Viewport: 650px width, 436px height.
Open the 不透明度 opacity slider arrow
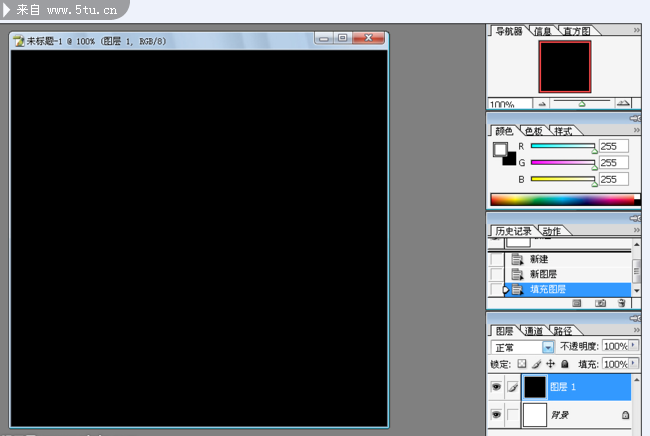pyautogui.click(x=635, y=346)
